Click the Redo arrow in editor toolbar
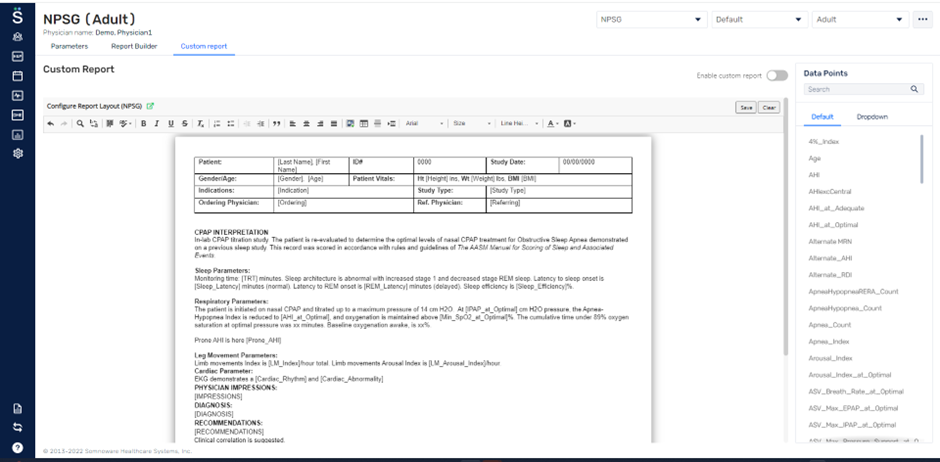940x462 pixels. 64,123
